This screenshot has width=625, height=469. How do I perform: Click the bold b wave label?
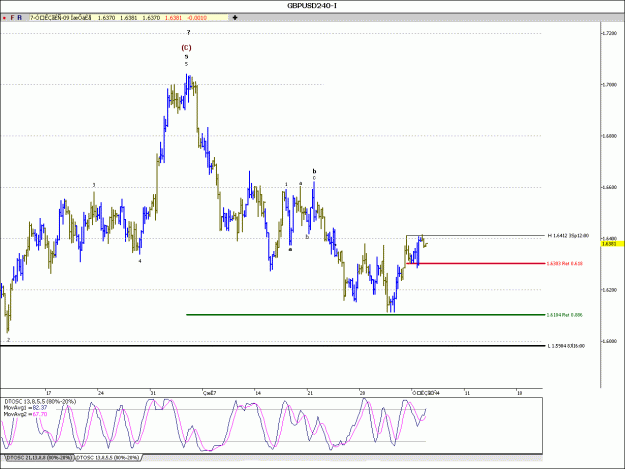pos(314,171)
